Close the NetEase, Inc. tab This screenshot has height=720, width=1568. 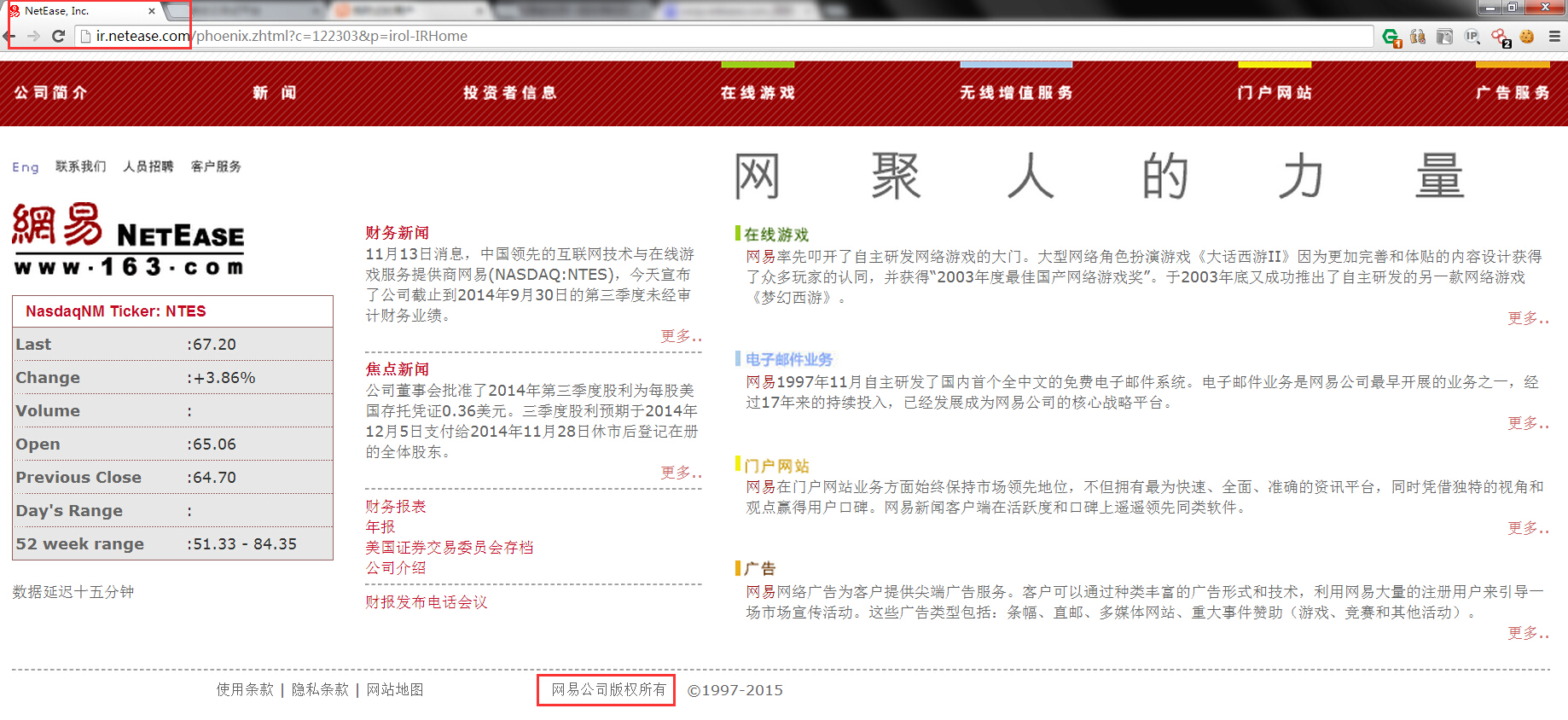152,11
